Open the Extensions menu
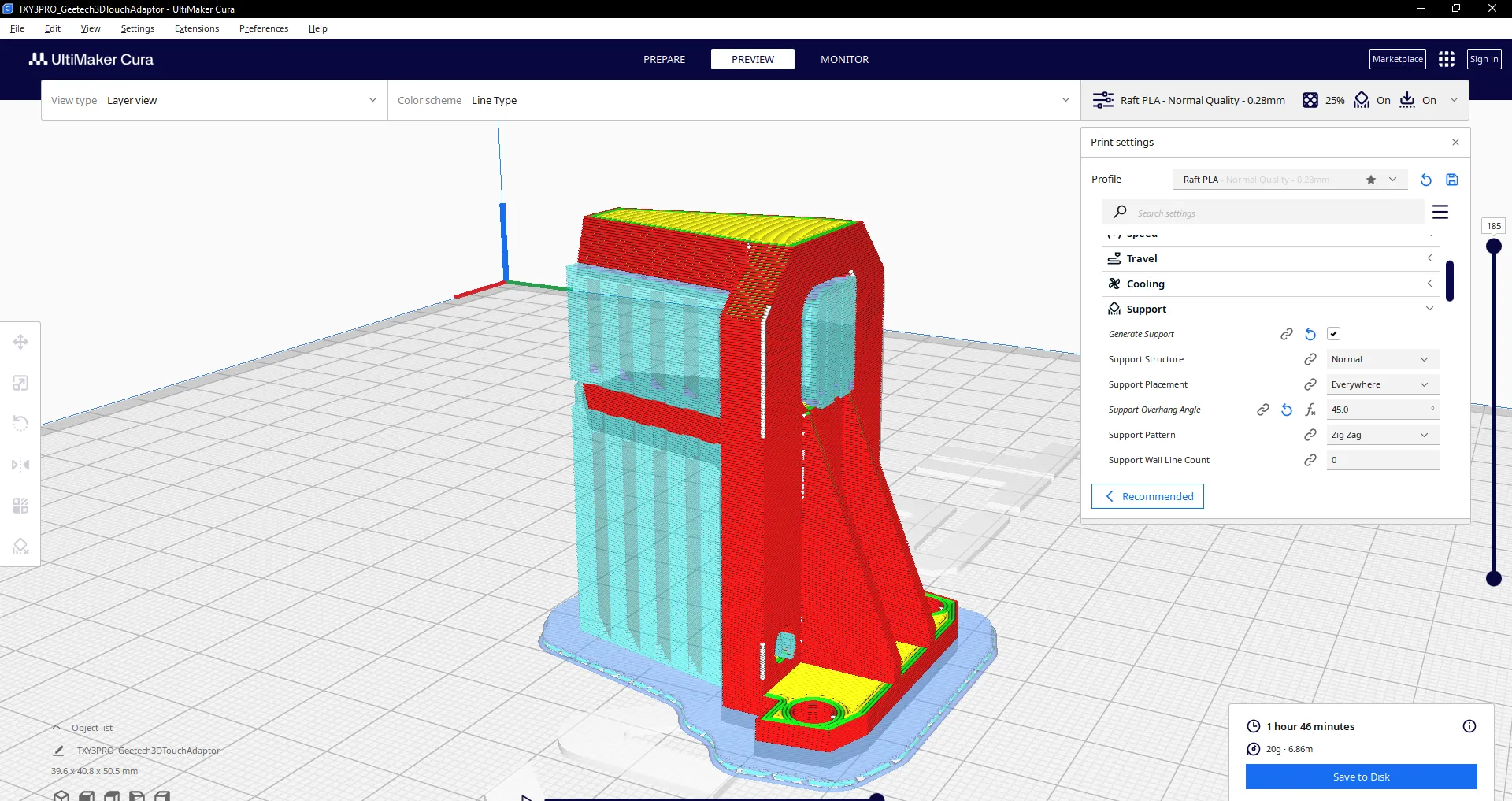Image resolution: width=1512 pixels, height=801 pixels. tap(197, 28)
